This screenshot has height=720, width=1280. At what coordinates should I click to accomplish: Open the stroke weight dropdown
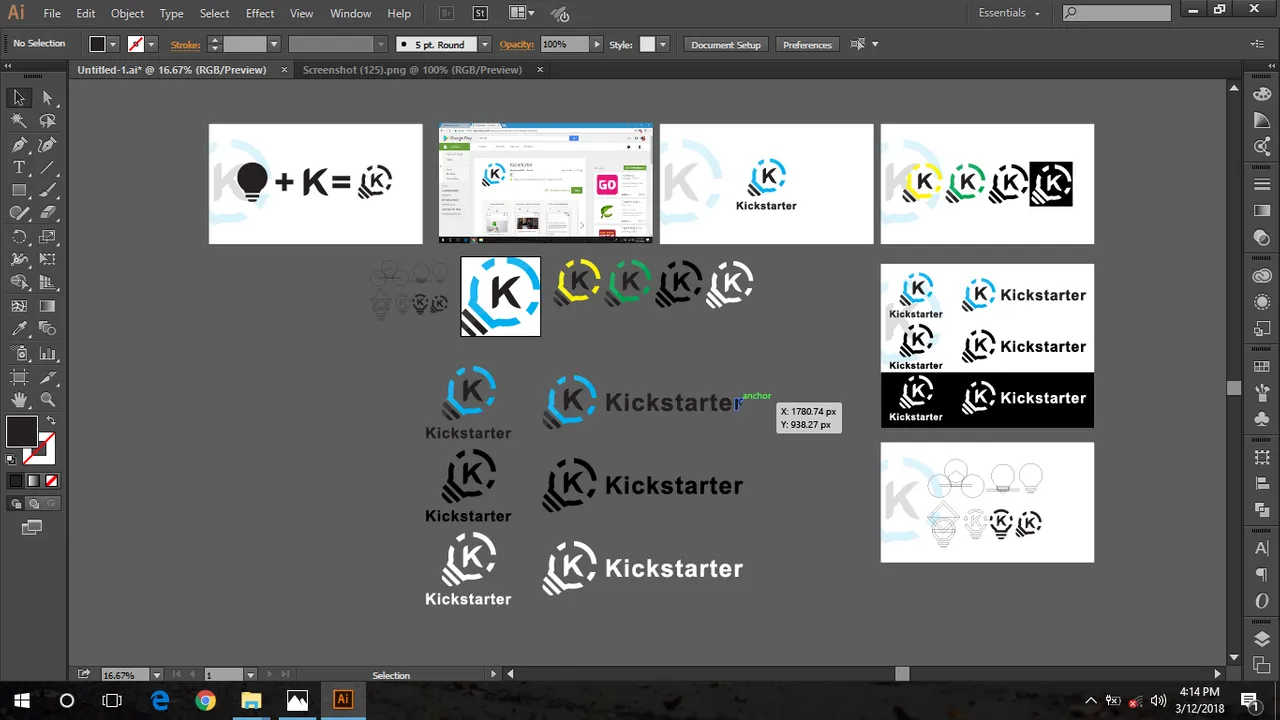click(x=273, y=44)
